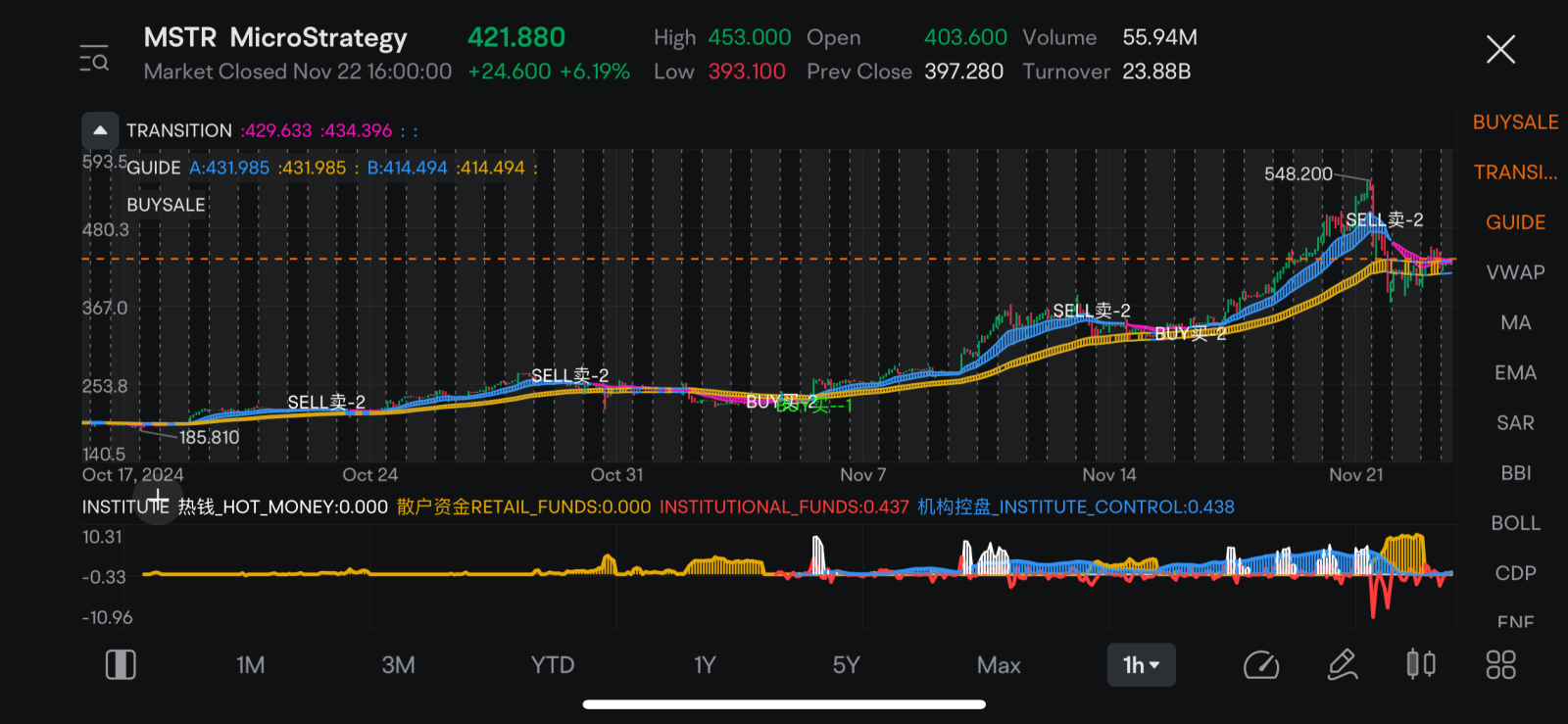Select the YTD time range
1568x724 pixels.
tap(553, 665)
